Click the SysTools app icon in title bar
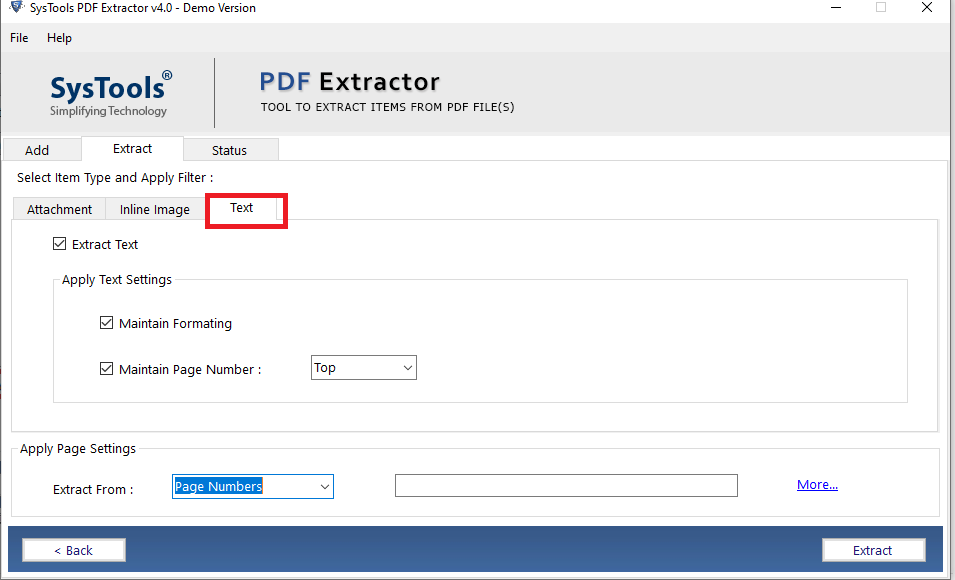This screenshot has width=955, height=580. click(16, 7)
